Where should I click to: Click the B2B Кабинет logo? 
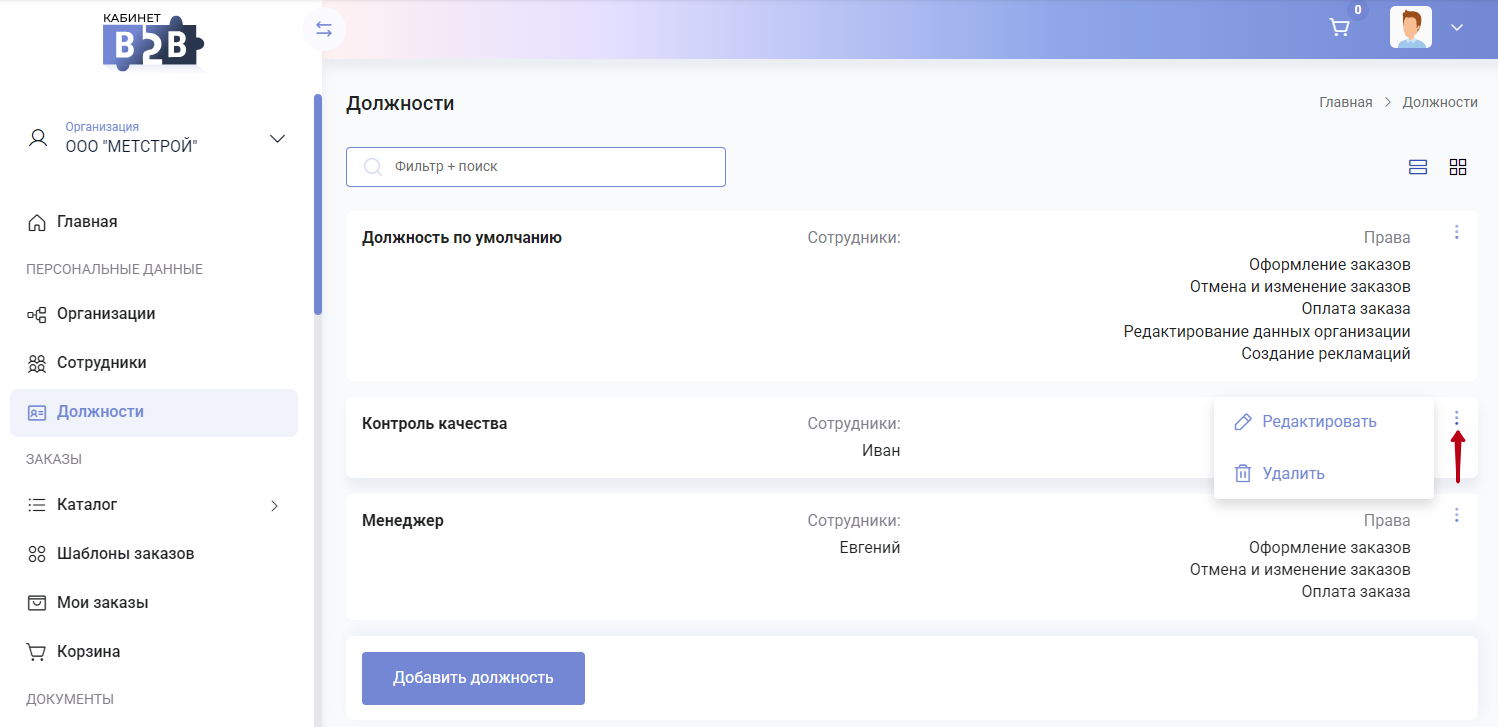154,42
